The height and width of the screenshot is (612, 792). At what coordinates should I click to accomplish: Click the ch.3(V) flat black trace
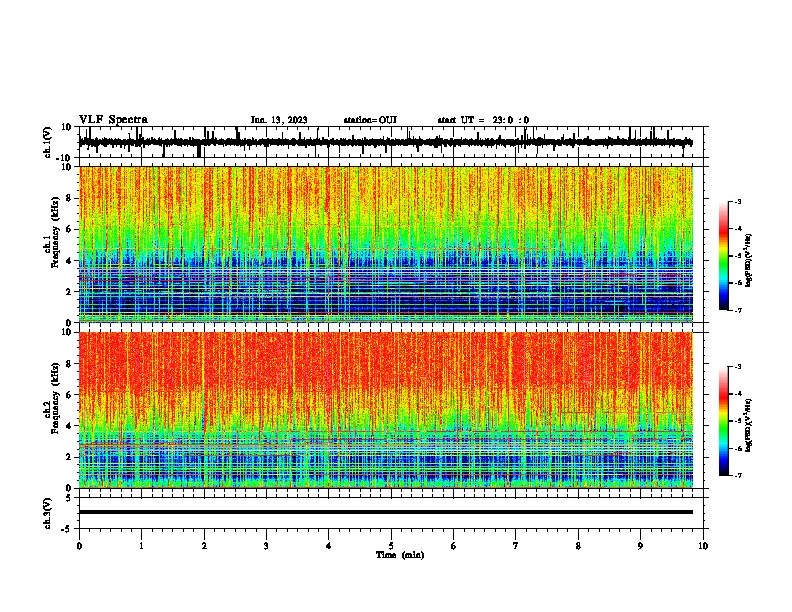click(386, 512)
